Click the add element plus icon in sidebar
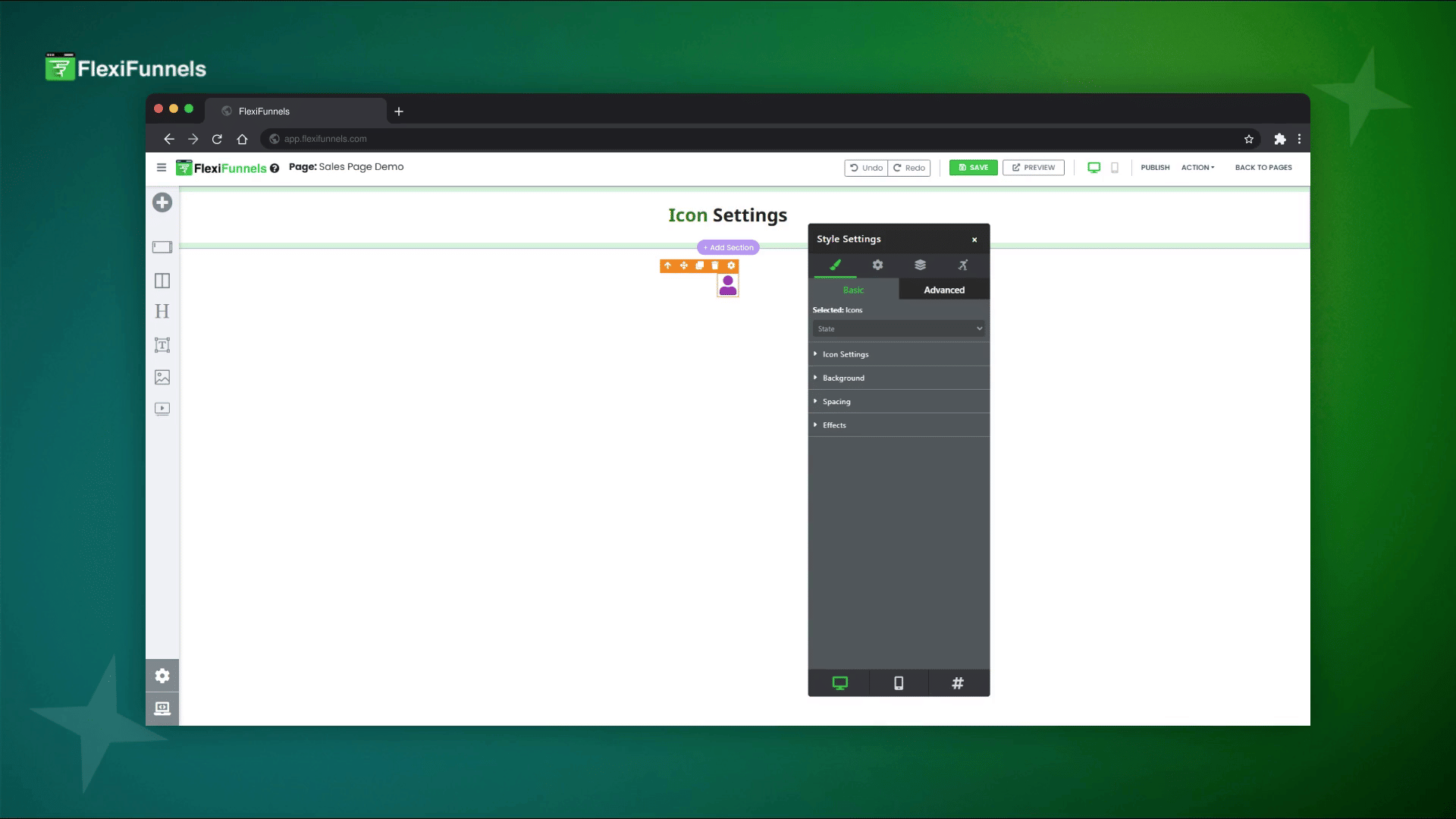The width and height of the screenshot is (1456, 819). point(162,202)
